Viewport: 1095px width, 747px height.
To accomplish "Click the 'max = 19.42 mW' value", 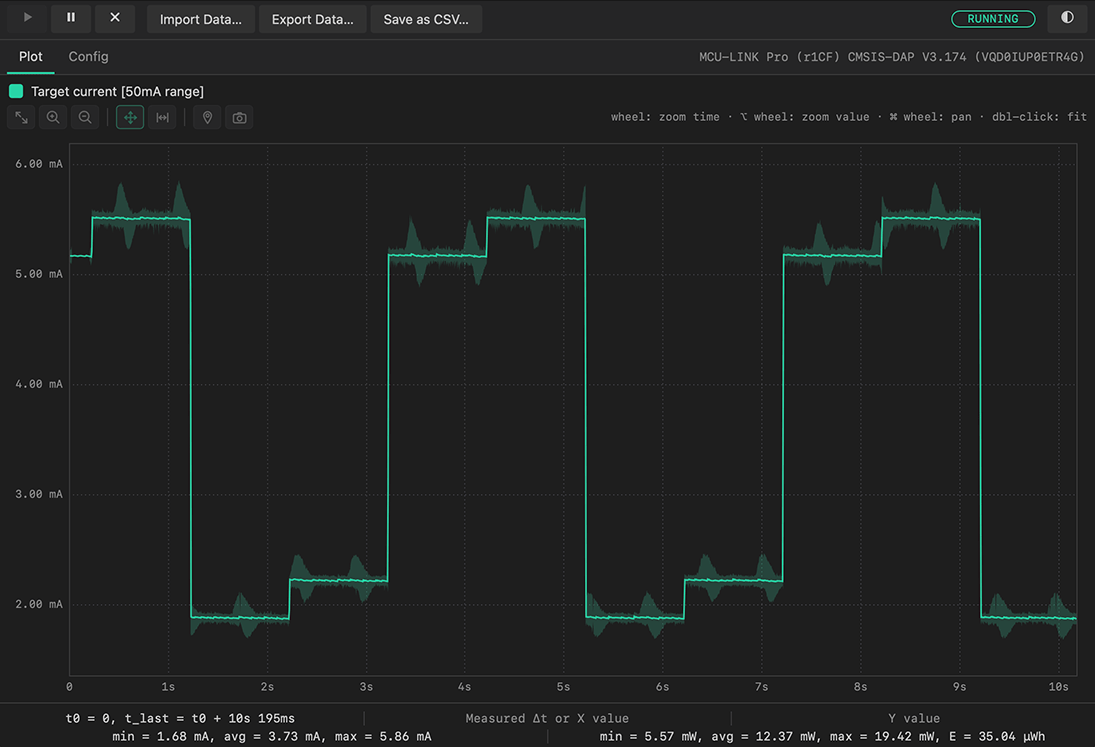I will [883, 737].
